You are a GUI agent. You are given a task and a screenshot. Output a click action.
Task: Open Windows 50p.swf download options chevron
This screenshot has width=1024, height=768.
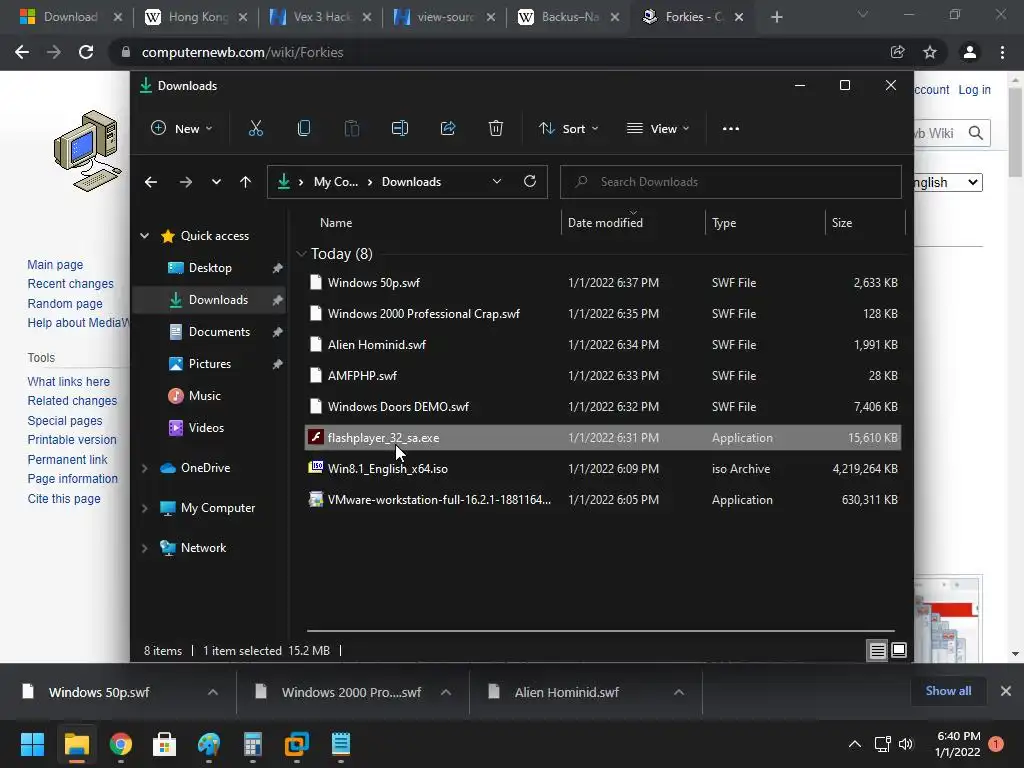[213, 692]
